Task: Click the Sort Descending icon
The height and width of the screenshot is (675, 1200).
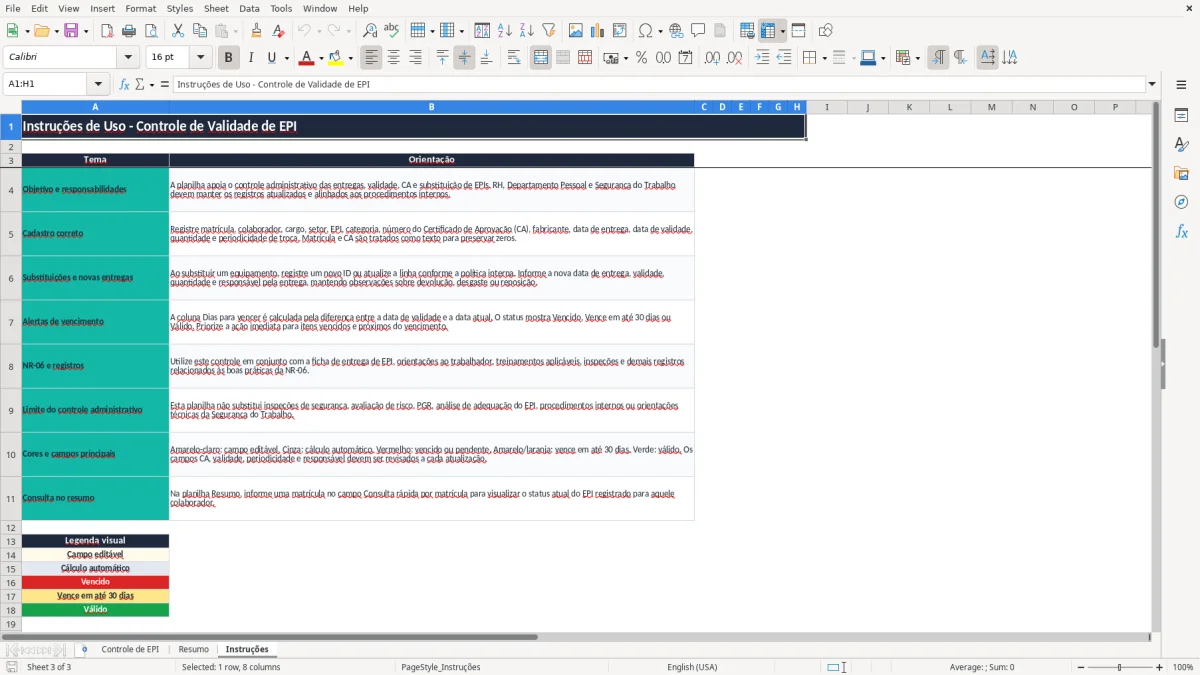Action: click(x=526, y=31)
